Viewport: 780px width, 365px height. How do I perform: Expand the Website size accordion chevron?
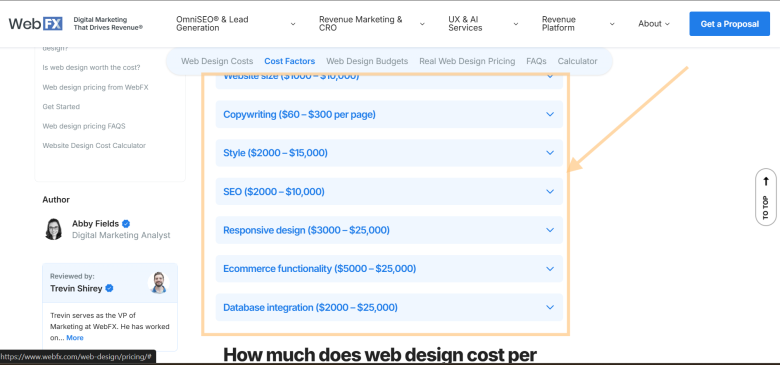tap(550, 76)
